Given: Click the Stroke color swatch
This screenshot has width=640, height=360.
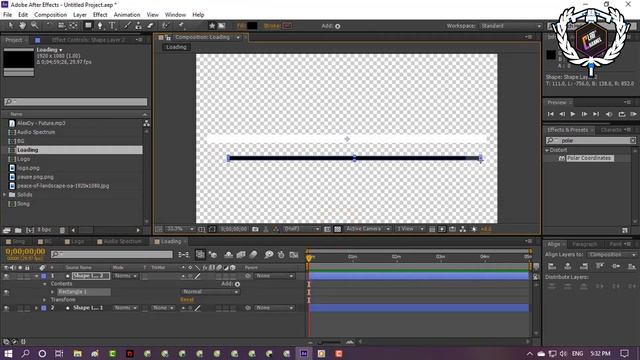Looking at the screenshot, I should tap(288, 26).
